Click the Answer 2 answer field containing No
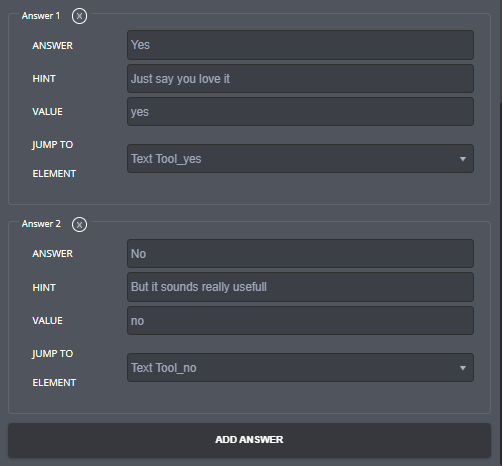This screenshot has height=466, width=502. pos(300,254)
